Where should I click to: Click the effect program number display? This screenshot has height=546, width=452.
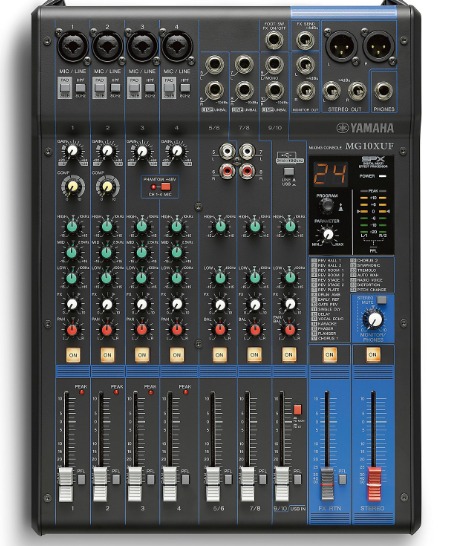point(330,174)
